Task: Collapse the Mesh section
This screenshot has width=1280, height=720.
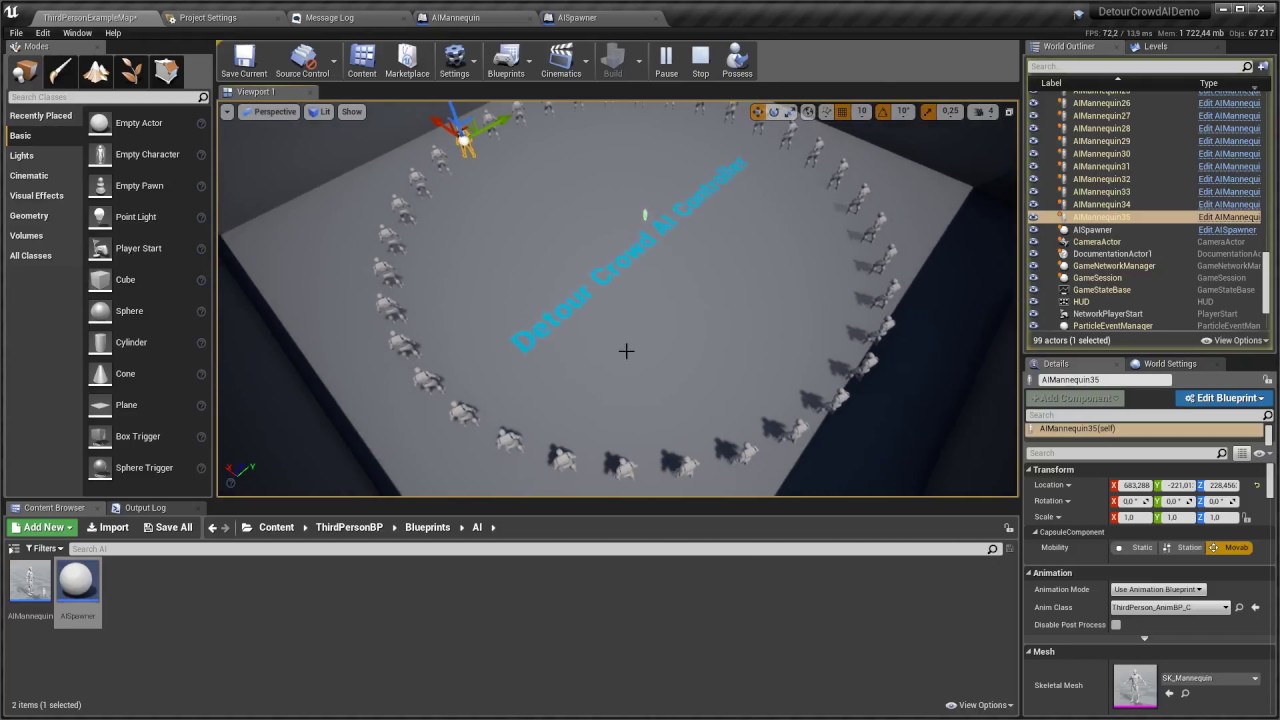Action: pyautogui.click(x=1029, y=652)
